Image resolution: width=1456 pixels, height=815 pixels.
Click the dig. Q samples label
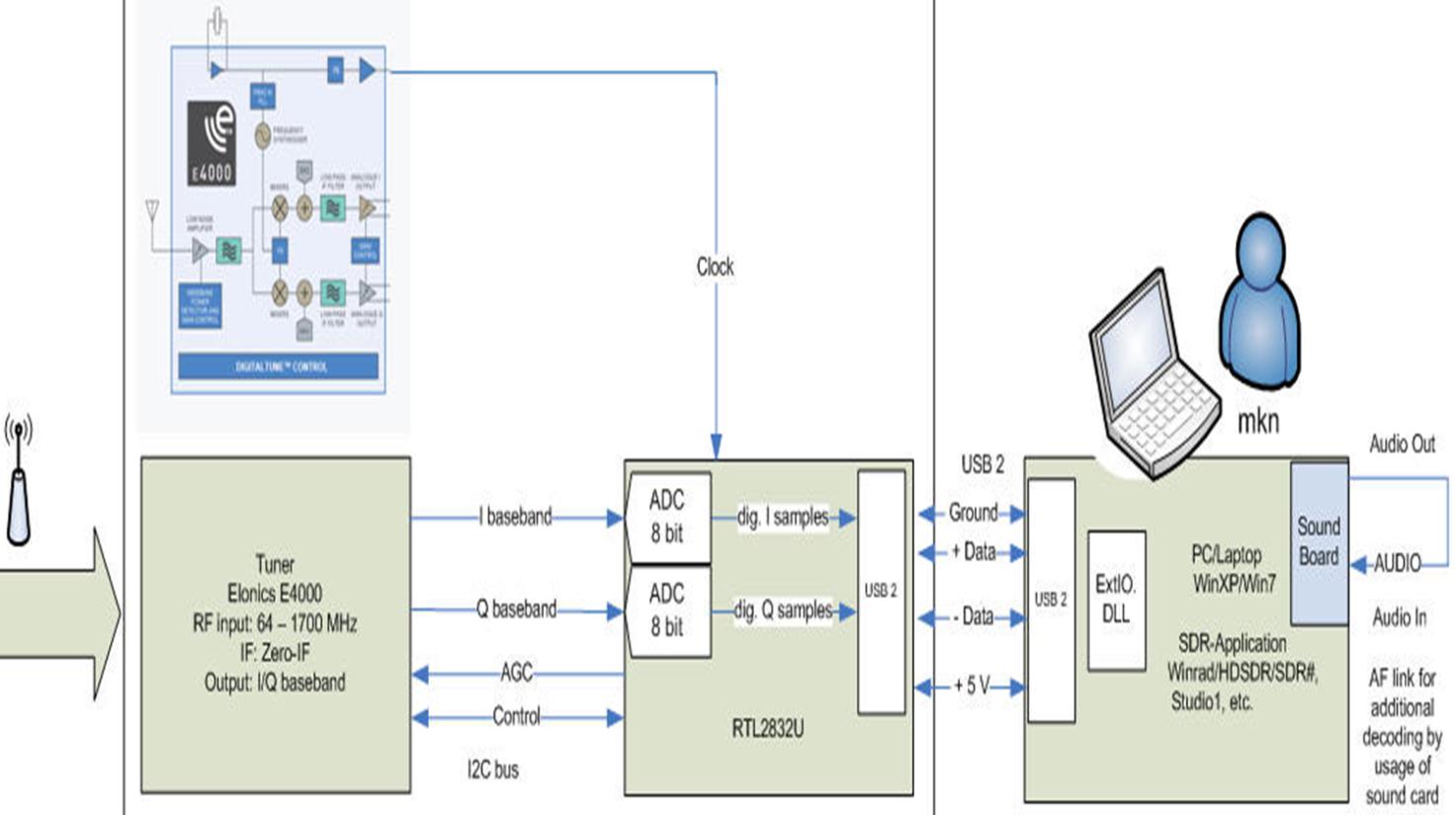tap(783, 611)
